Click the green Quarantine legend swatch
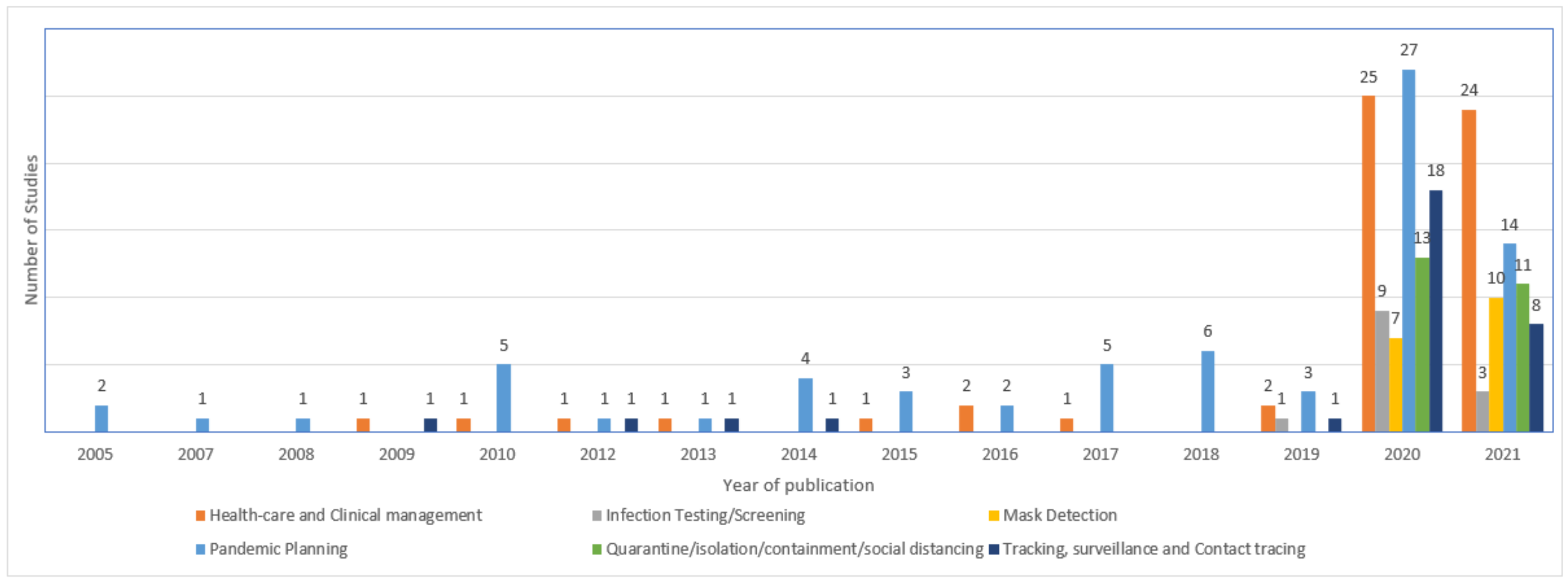This screenshot has width=1568, height=583. pos(597,549)
